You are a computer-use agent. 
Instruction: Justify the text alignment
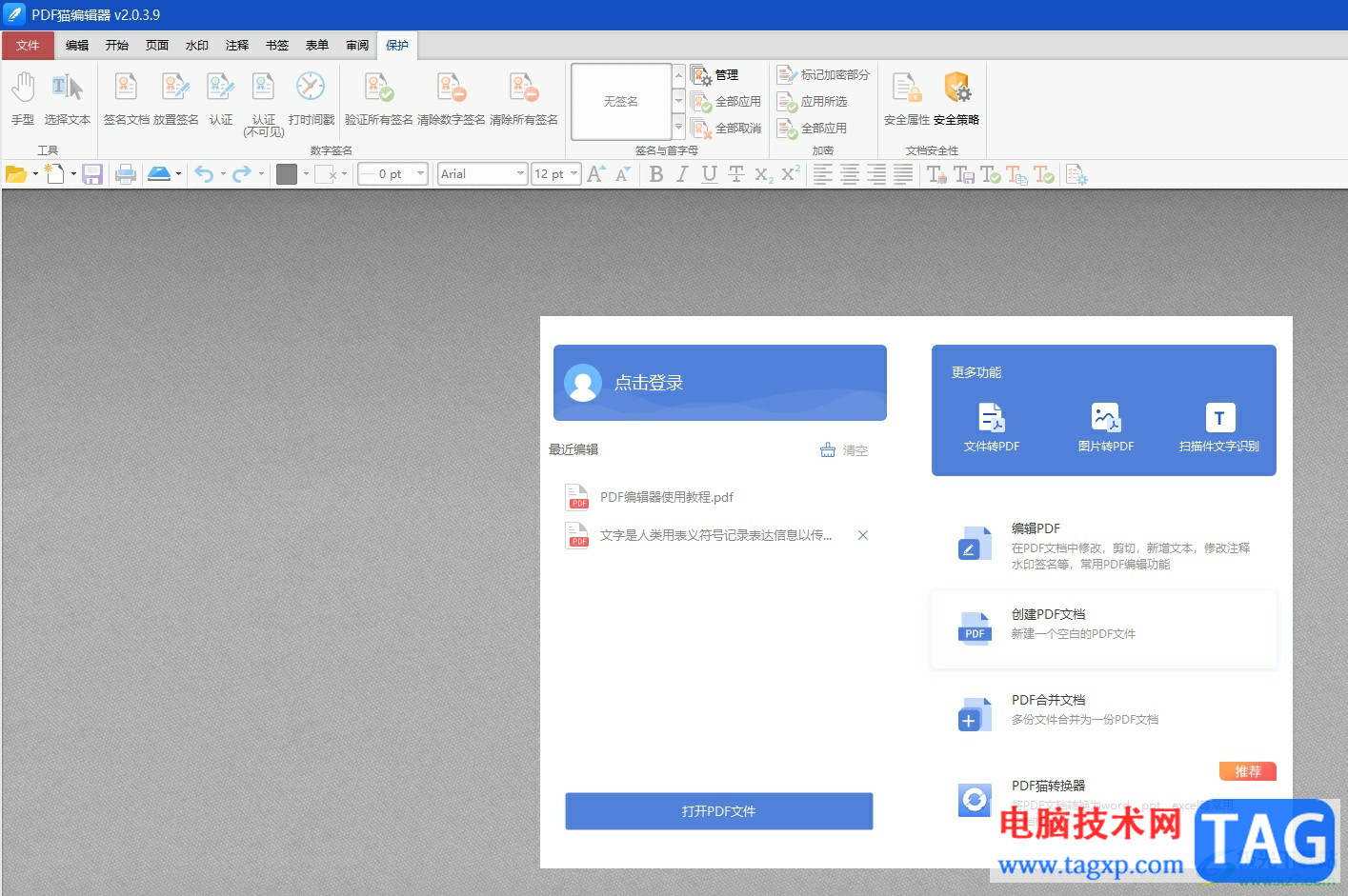pyautogui.click(x=903, y=174)
